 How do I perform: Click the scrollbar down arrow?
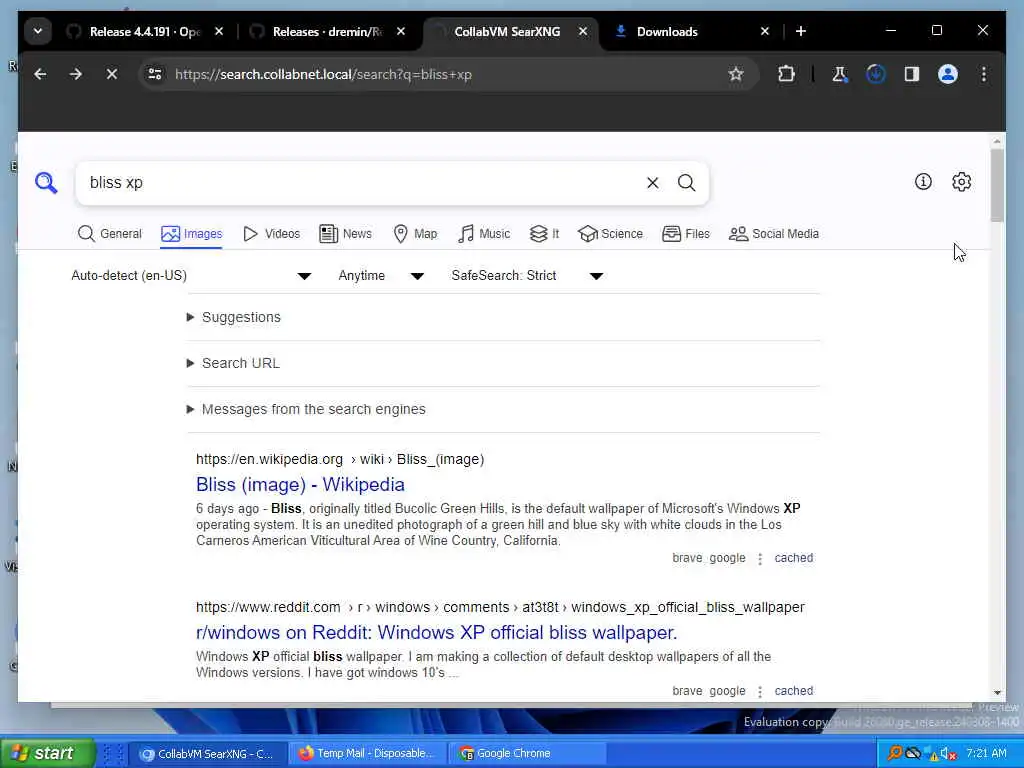pos(997,693)
